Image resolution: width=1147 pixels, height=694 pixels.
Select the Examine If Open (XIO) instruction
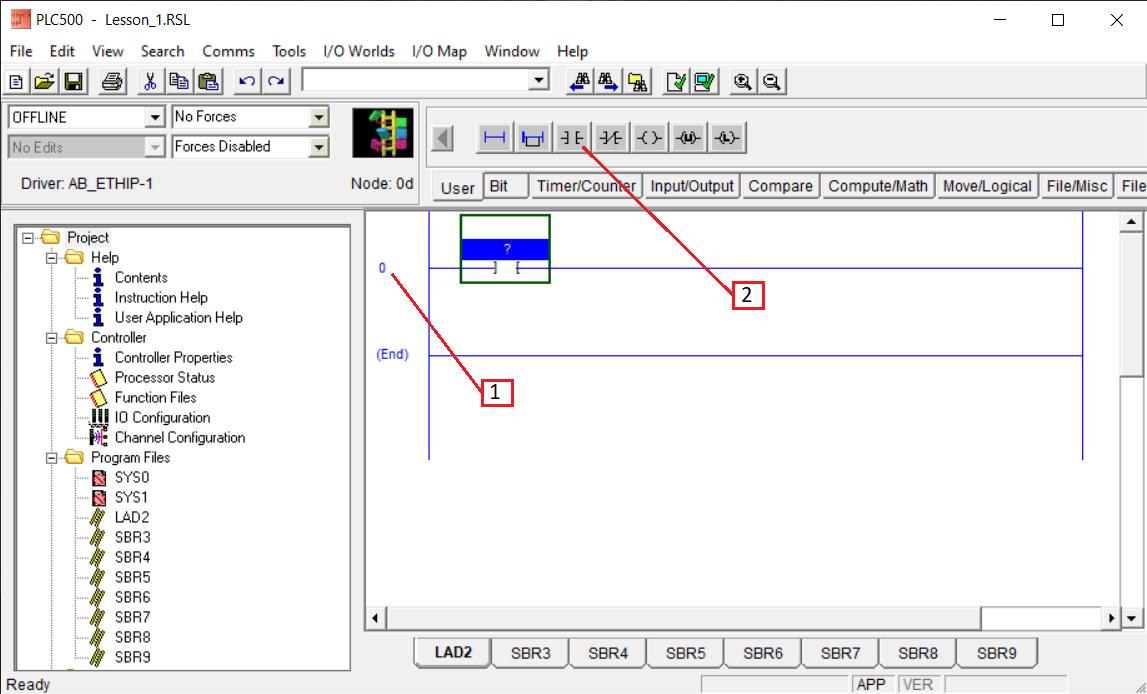pos(611,137)
